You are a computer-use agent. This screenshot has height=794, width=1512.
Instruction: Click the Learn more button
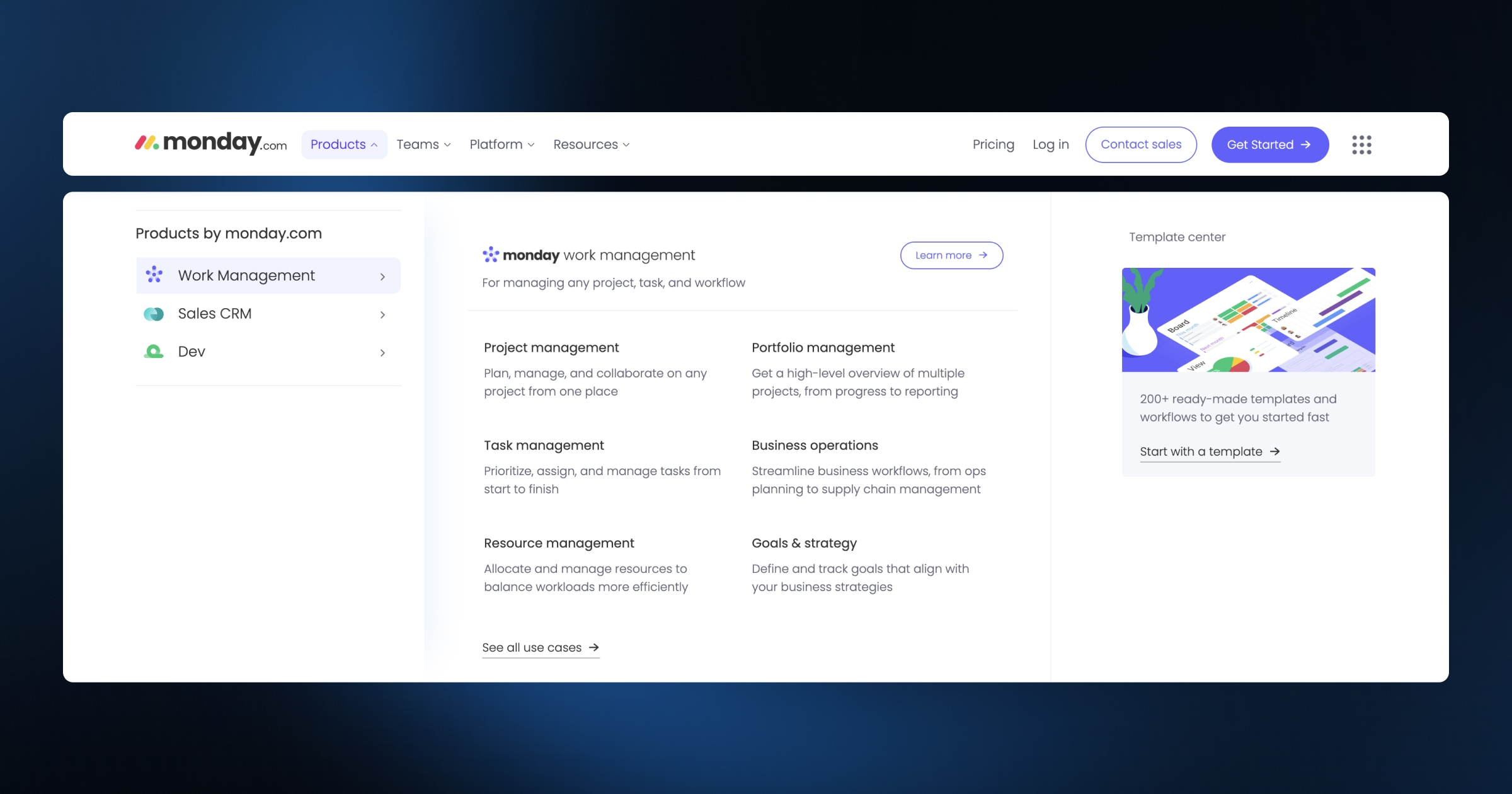951,255
